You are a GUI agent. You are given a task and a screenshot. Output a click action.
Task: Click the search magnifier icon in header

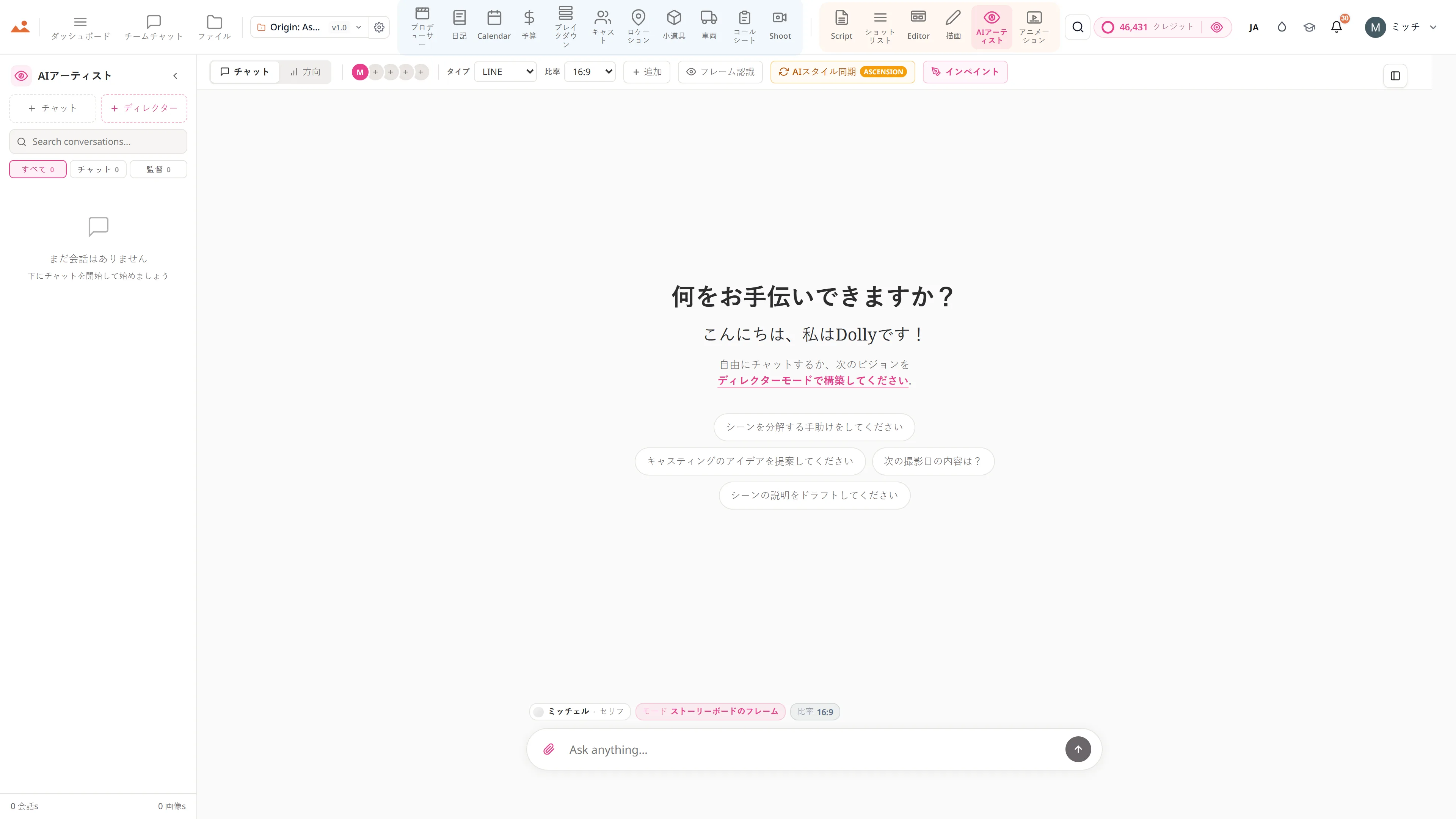point(1078,27)
